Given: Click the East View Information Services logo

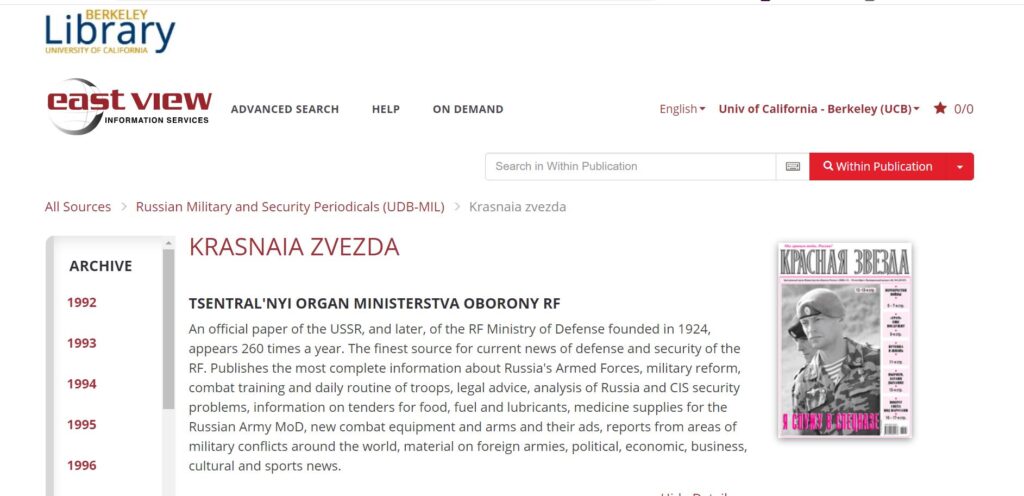Looking at the screenshot, I should tap(129, 107).
